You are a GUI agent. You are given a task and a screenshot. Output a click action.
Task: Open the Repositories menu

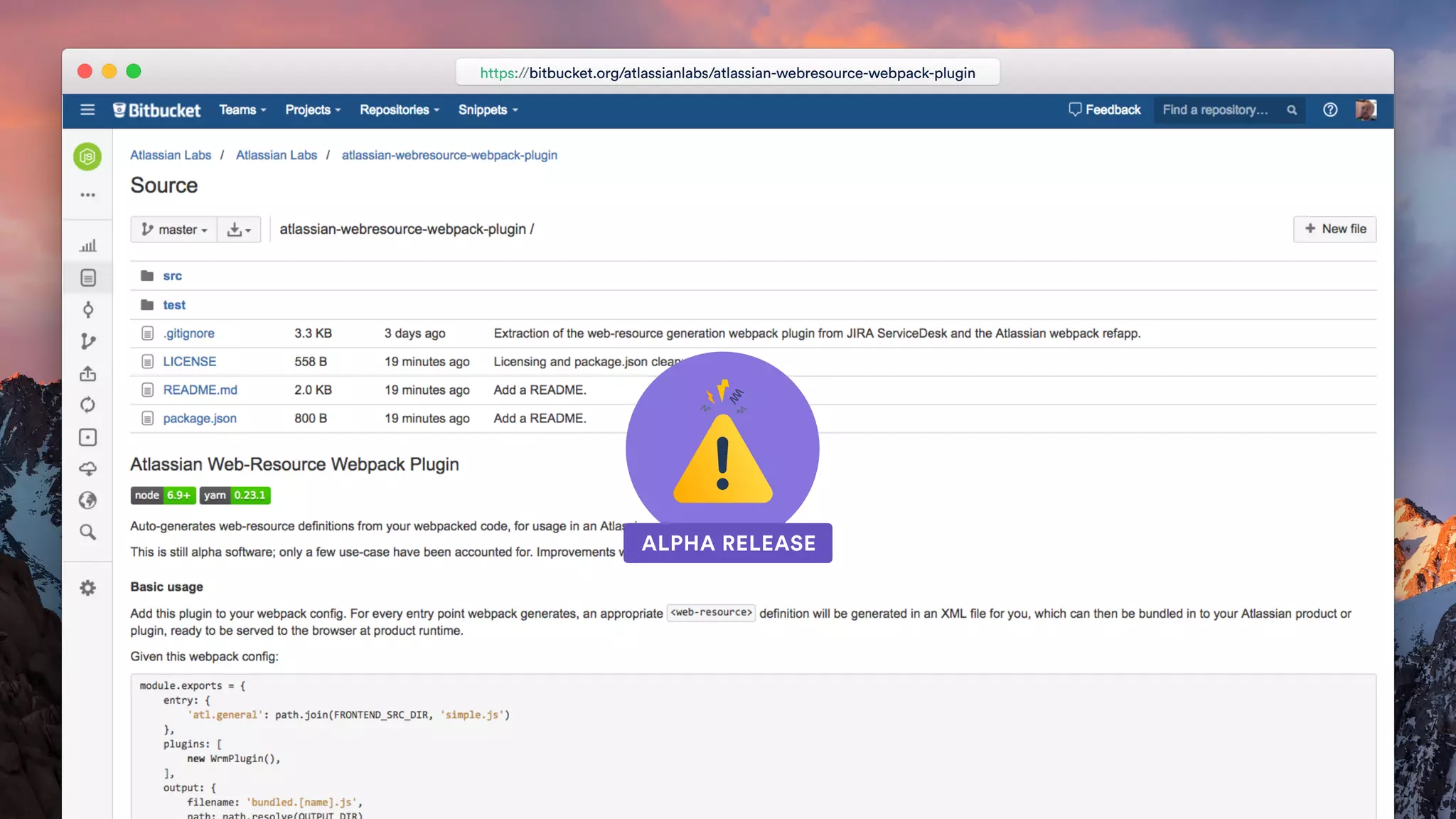click(400, 110)
